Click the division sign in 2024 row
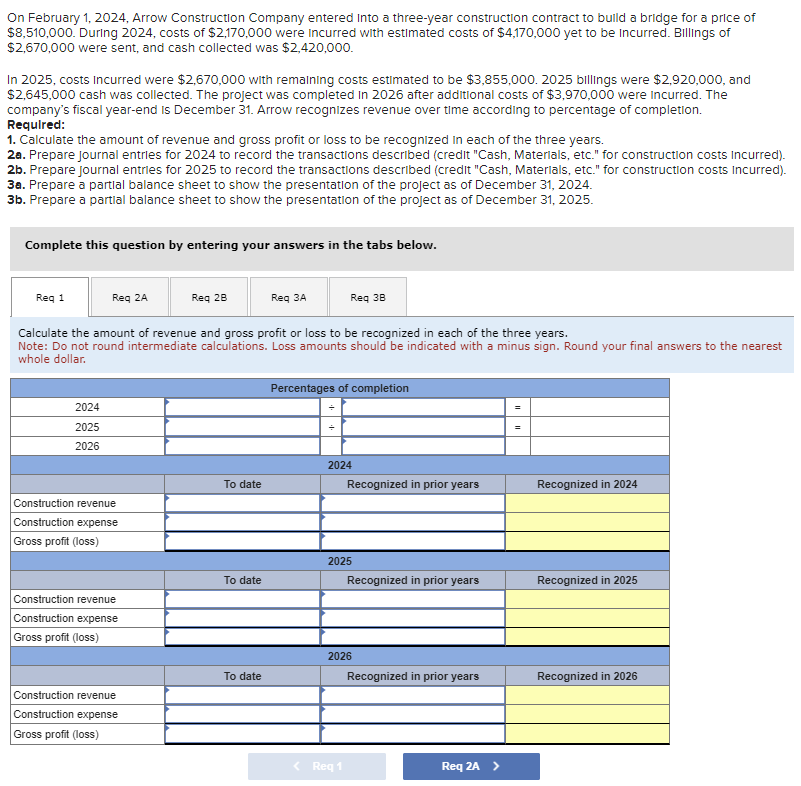Image resolution: width=801 pixels, height=786 pixels. click(x=331, y=407)
